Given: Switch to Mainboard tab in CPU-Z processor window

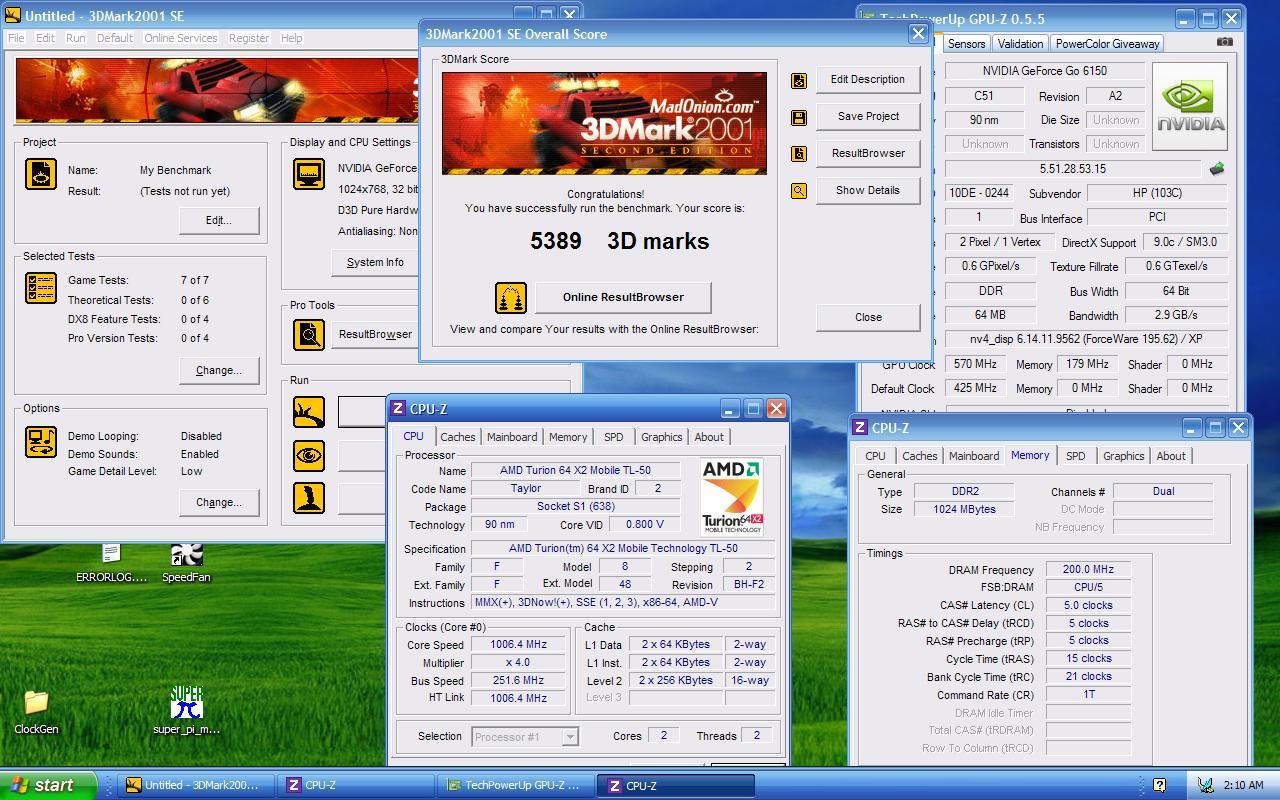Looking at the screenshot, I should point(511,437).
